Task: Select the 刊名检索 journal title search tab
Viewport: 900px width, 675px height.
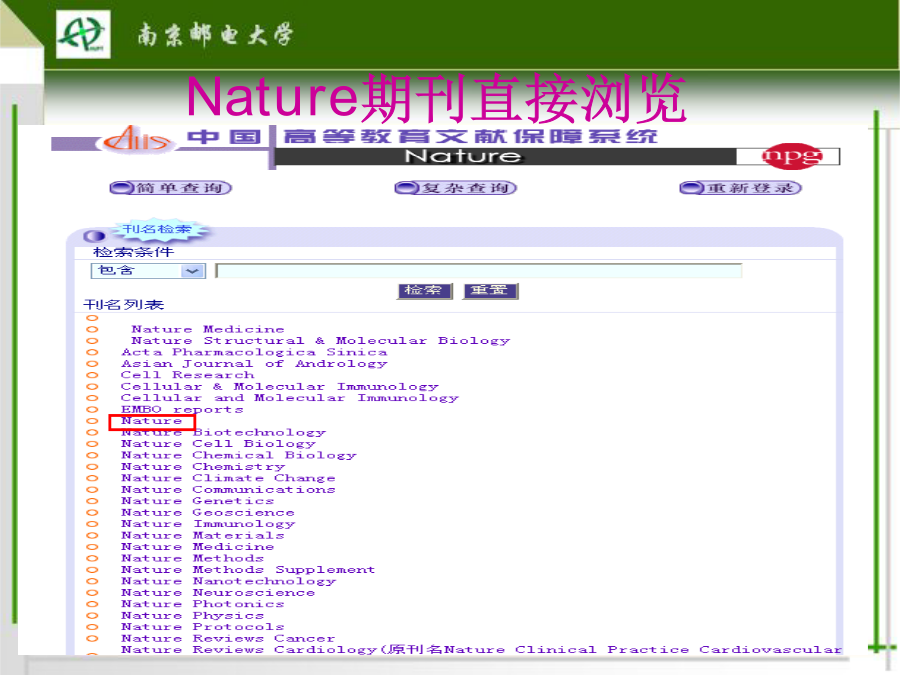Action: 156,230
